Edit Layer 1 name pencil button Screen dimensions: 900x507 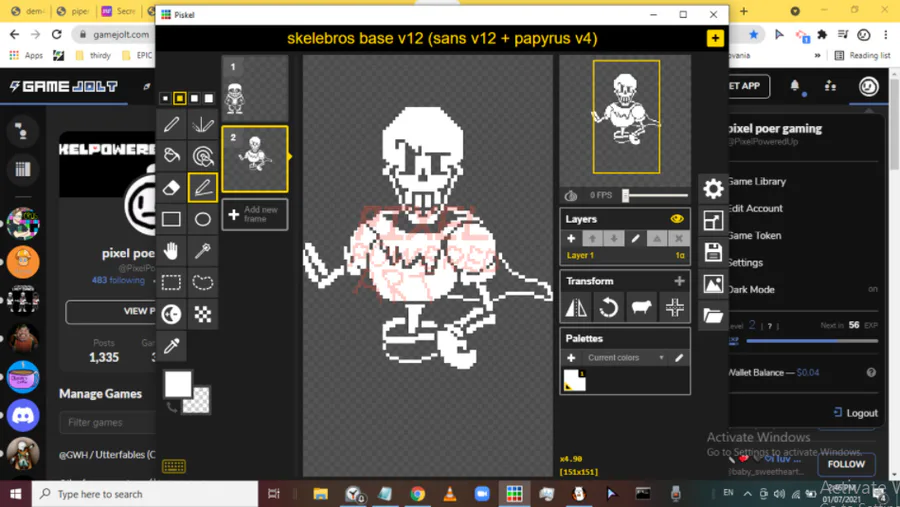tap(635, 238)
